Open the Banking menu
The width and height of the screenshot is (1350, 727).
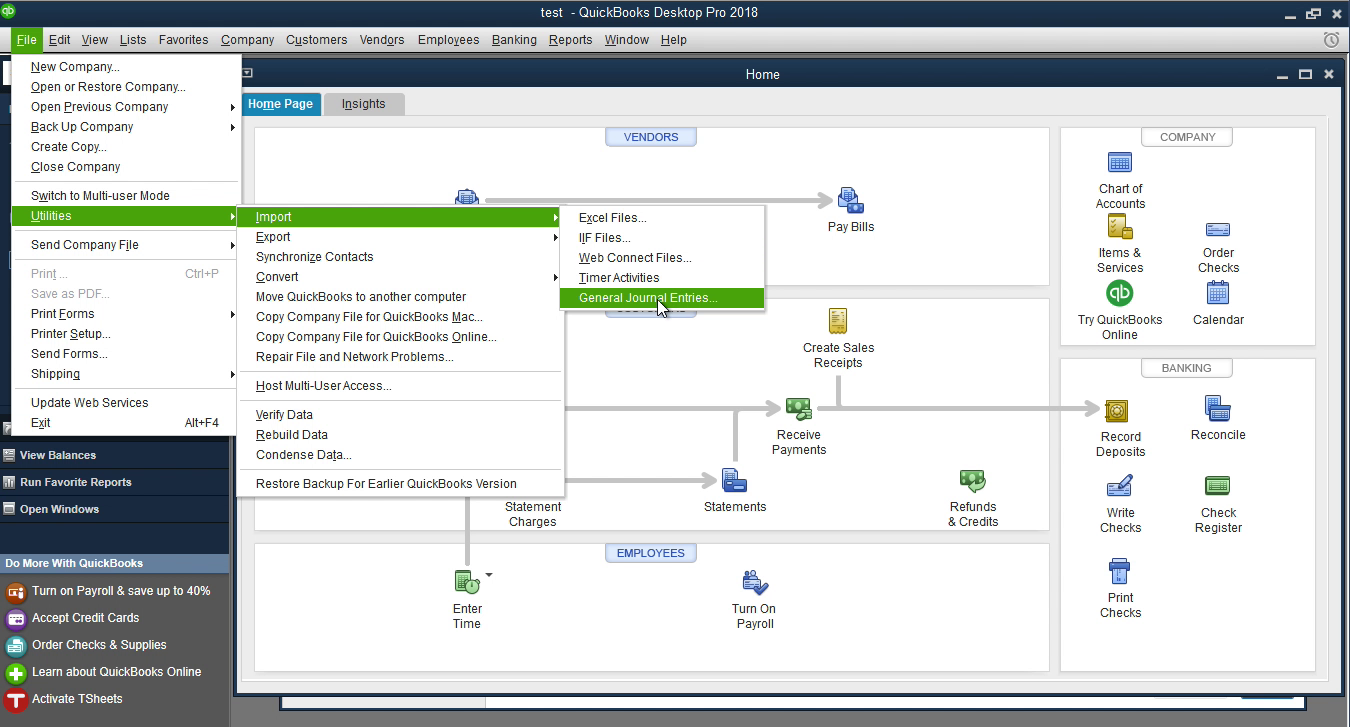514,40
